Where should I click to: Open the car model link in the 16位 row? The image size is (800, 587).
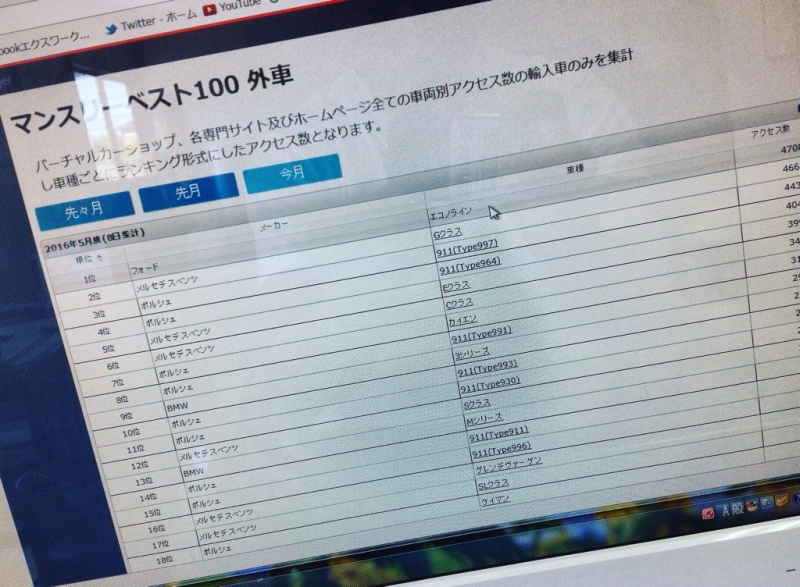pos(508,465)
